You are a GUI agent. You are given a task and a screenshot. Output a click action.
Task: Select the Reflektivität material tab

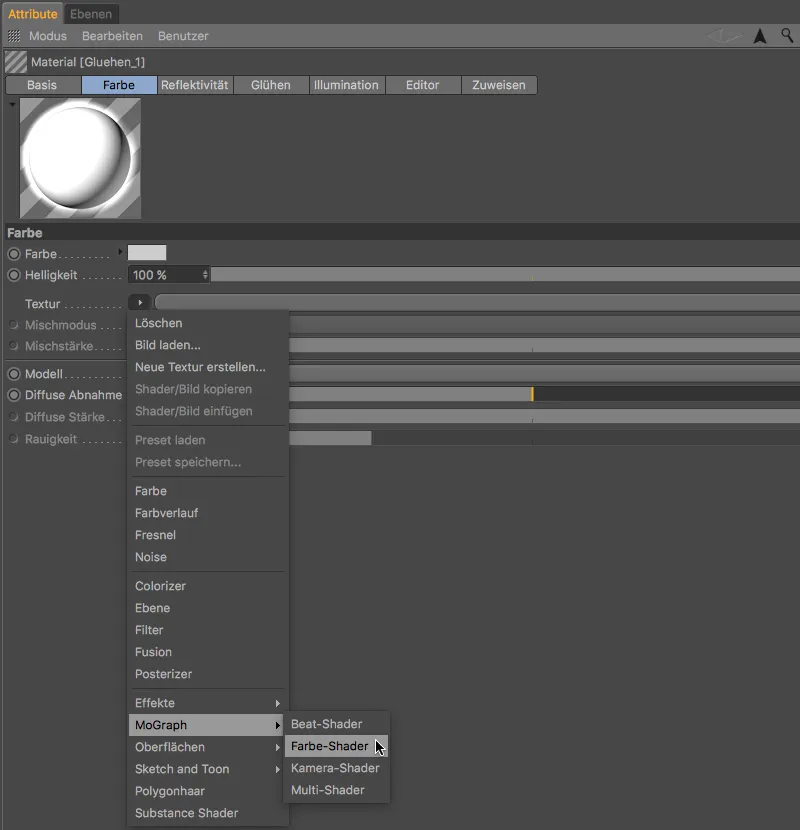pyautogui.click(x=195, y=85)
